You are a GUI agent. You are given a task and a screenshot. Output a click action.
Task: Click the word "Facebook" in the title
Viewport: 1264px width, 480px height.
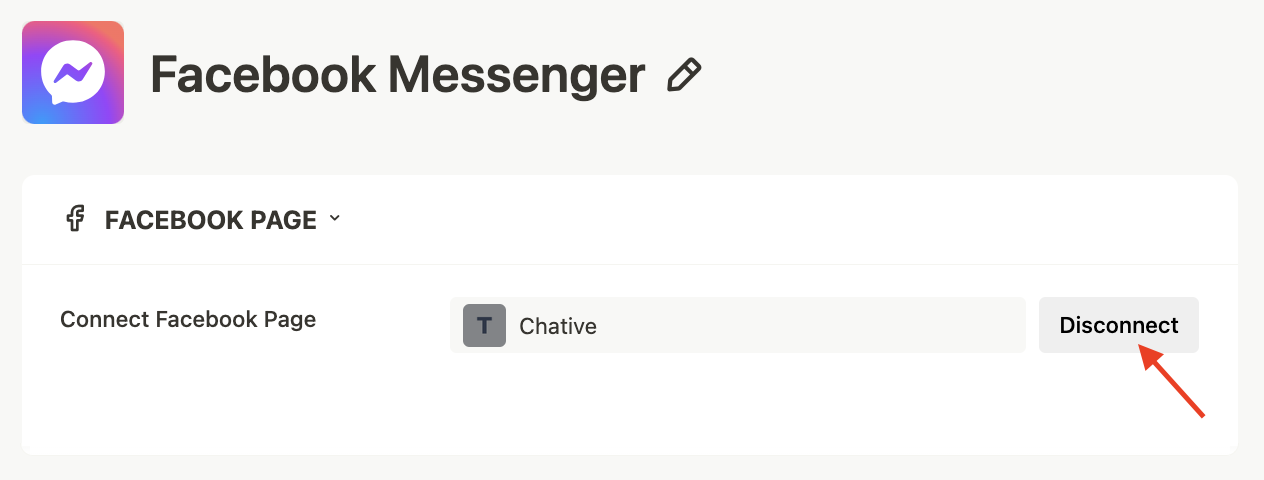tap(262, 75)
